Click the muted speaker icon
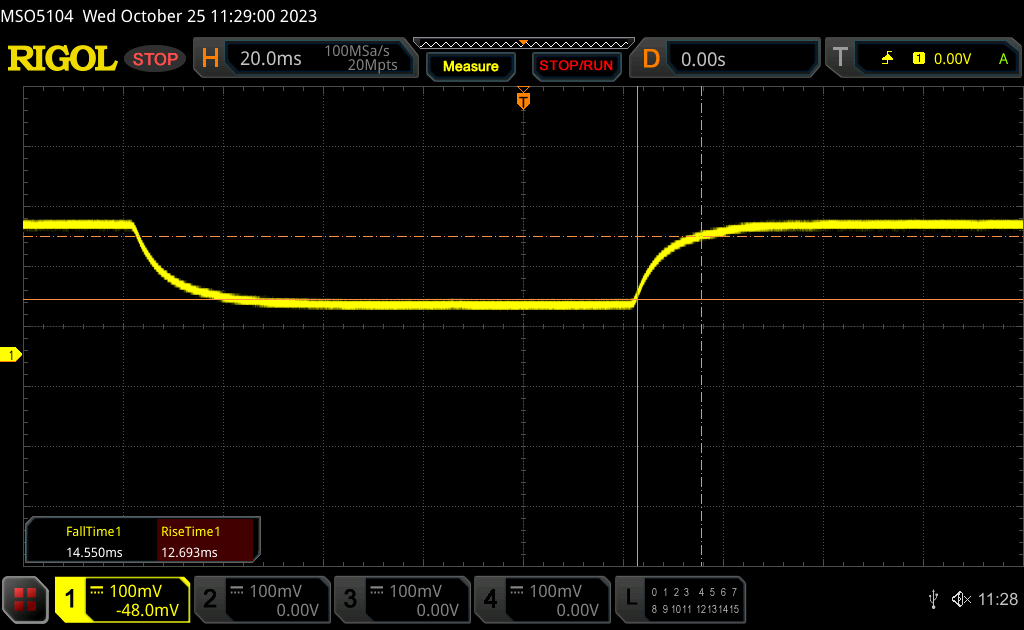This screenshot has width=1024, height=630. point(961,599)
